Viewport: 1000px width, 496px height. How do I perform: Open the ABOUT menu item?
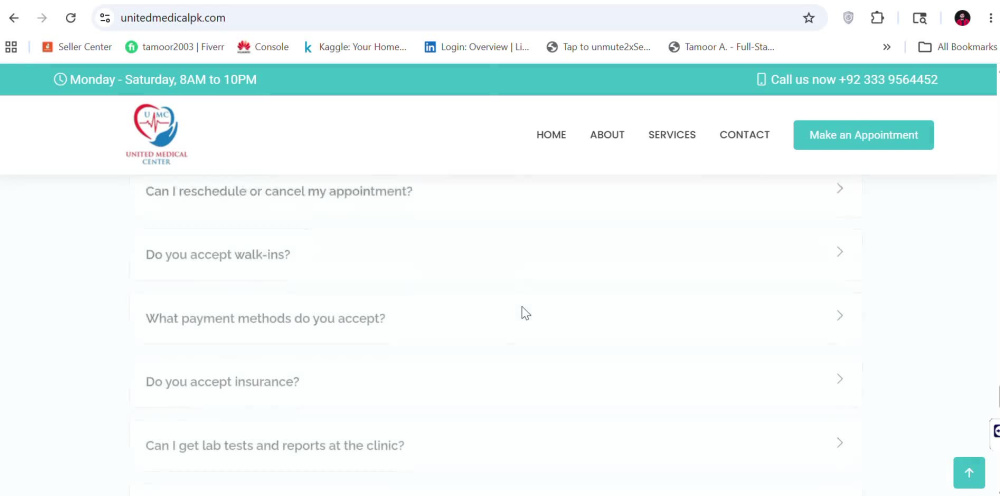click(x=607, y=135)
